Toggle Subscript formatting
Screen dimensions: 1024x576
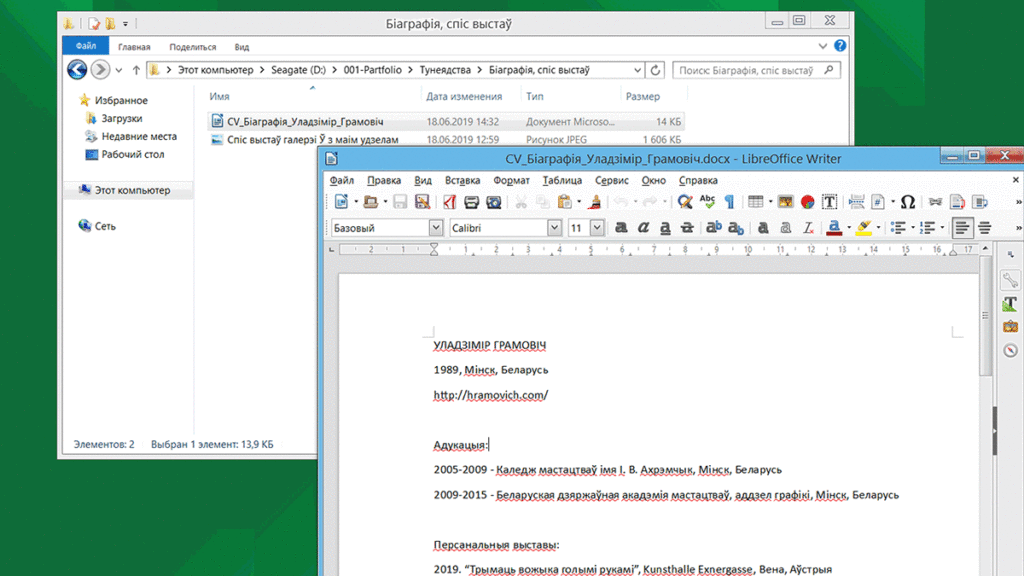point(736,227)
